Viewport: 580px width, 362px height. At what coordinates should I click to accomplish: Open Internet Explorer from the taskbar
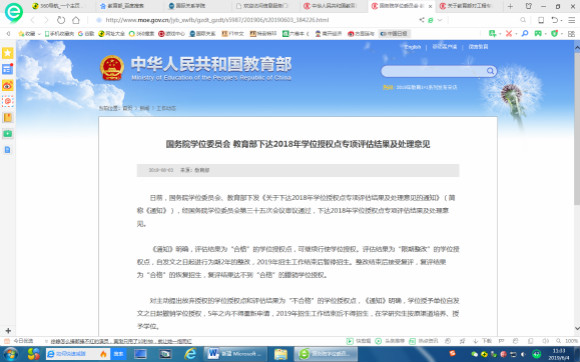point(190,354)
